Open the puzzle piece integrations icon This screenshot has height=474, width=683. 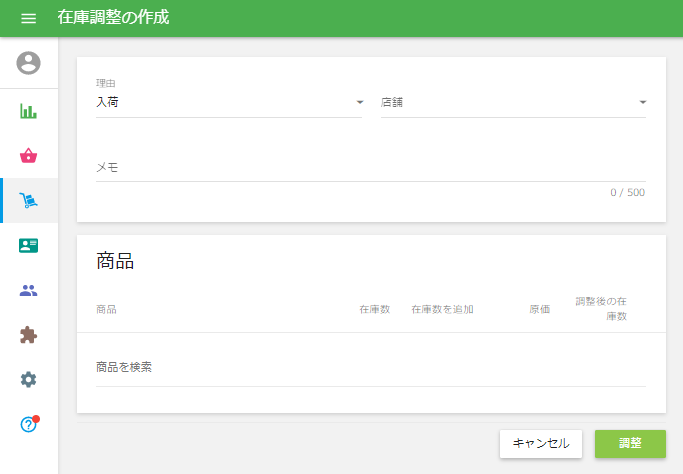(x=29, y=335)
